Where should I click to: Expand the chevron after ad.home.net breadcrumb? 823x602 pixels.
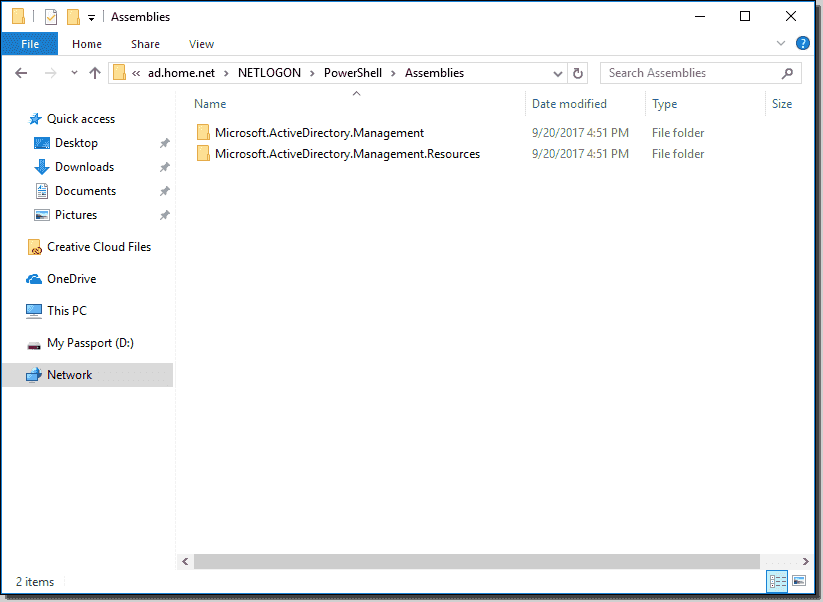(x=226, y=73)
